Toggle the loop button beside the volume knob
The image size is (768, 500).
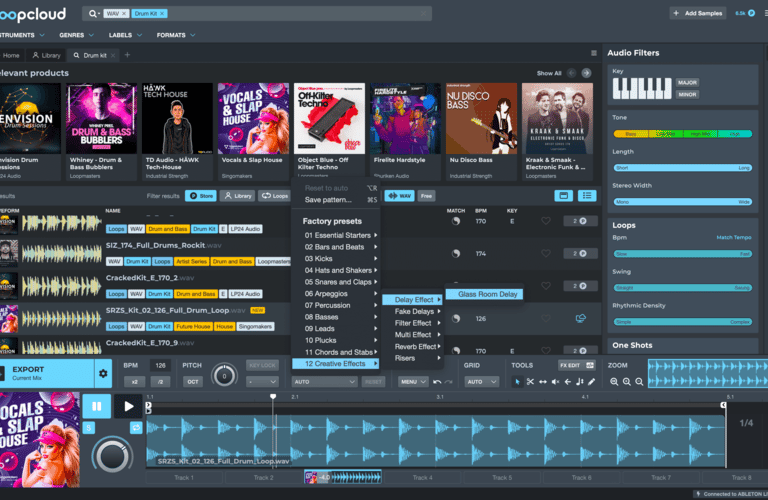pos(136,428)
